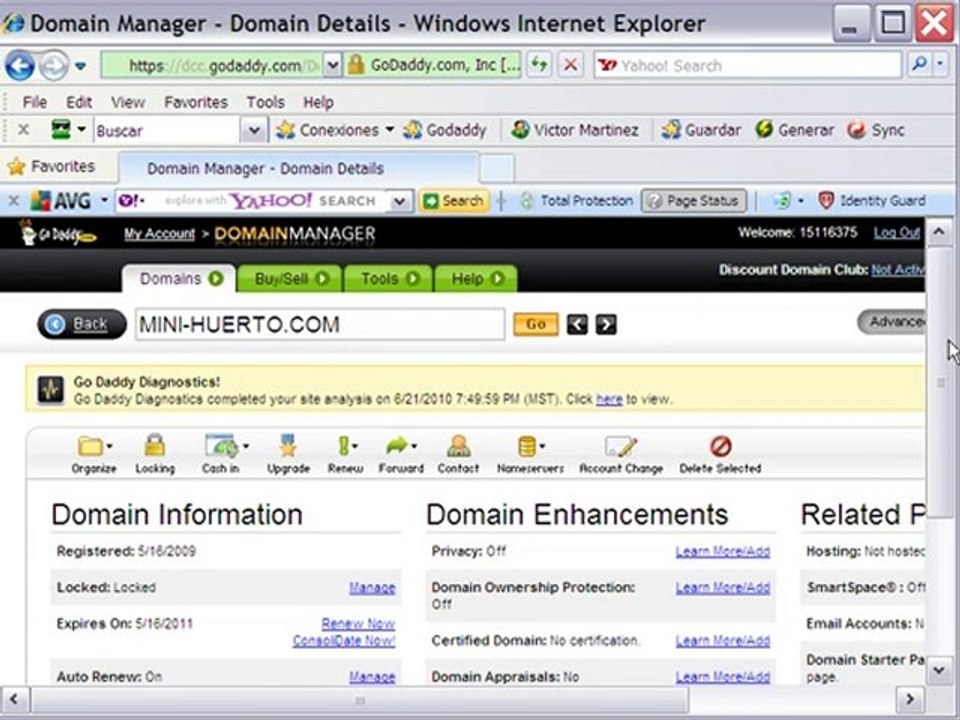960x720 pixels.
Task: Open the My Account link
Action: (x=159, y=234)
